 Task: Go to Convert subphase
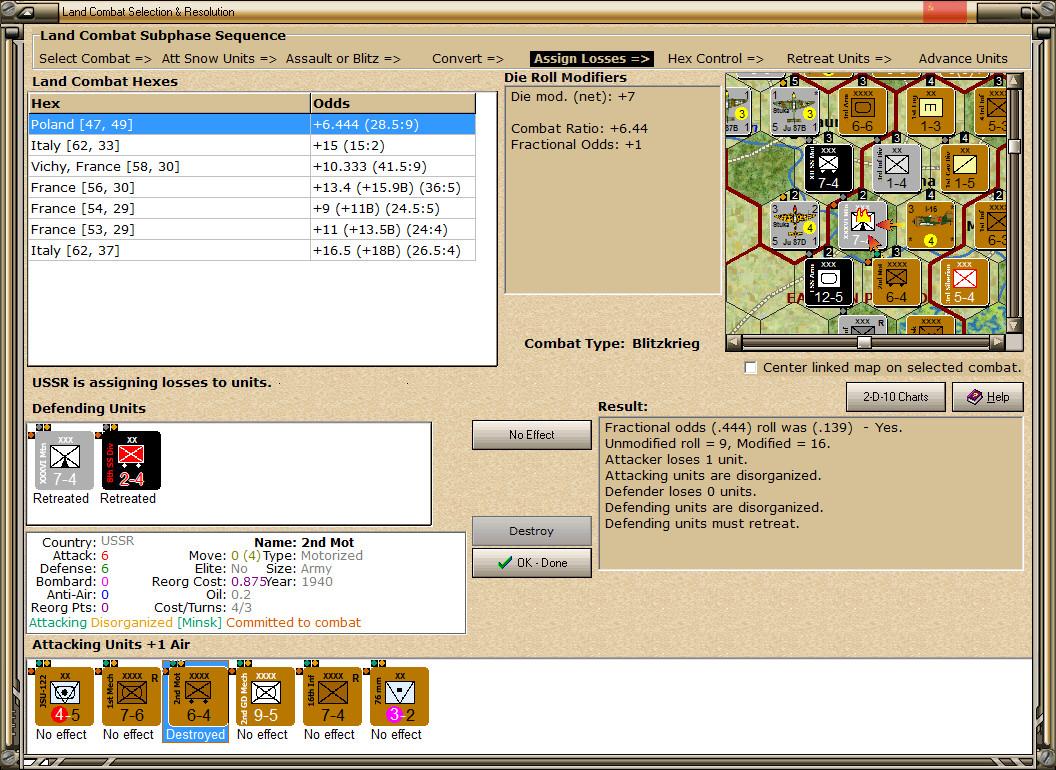point(468,59)
